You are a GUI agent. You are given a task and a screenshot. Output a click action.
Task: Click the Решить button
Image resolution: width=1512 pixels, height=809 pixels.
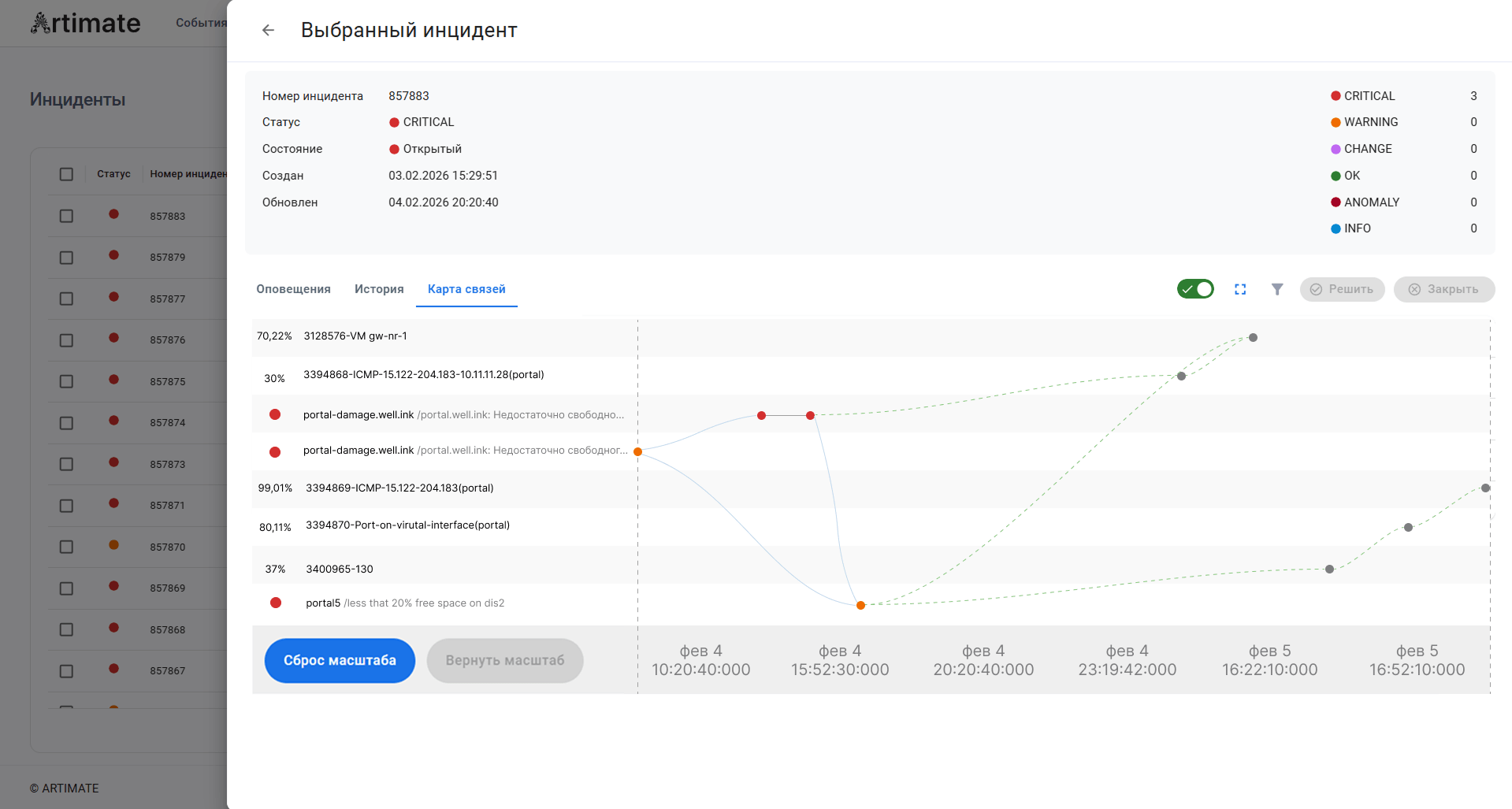coord(1342,289)
